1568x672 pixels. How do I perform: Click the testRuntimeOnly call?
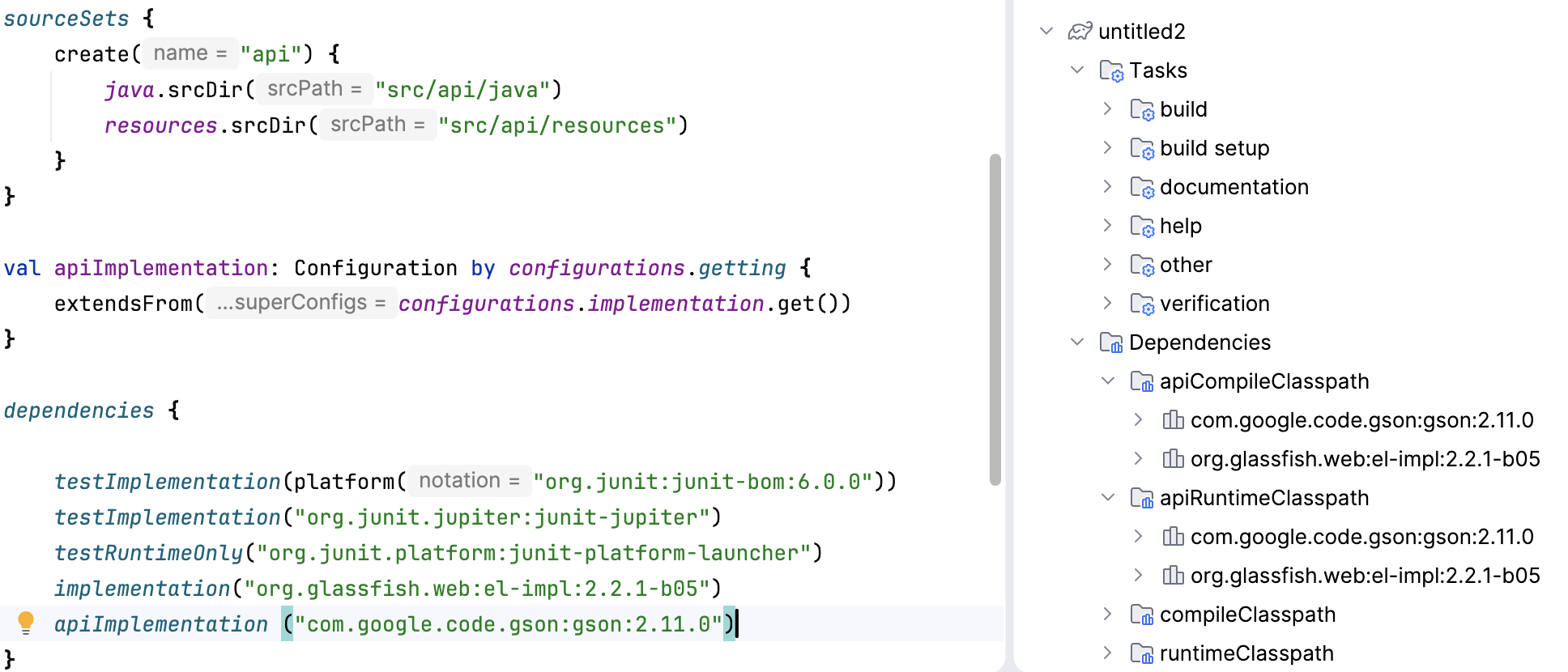pyautogui.click(x=149, y=553)
